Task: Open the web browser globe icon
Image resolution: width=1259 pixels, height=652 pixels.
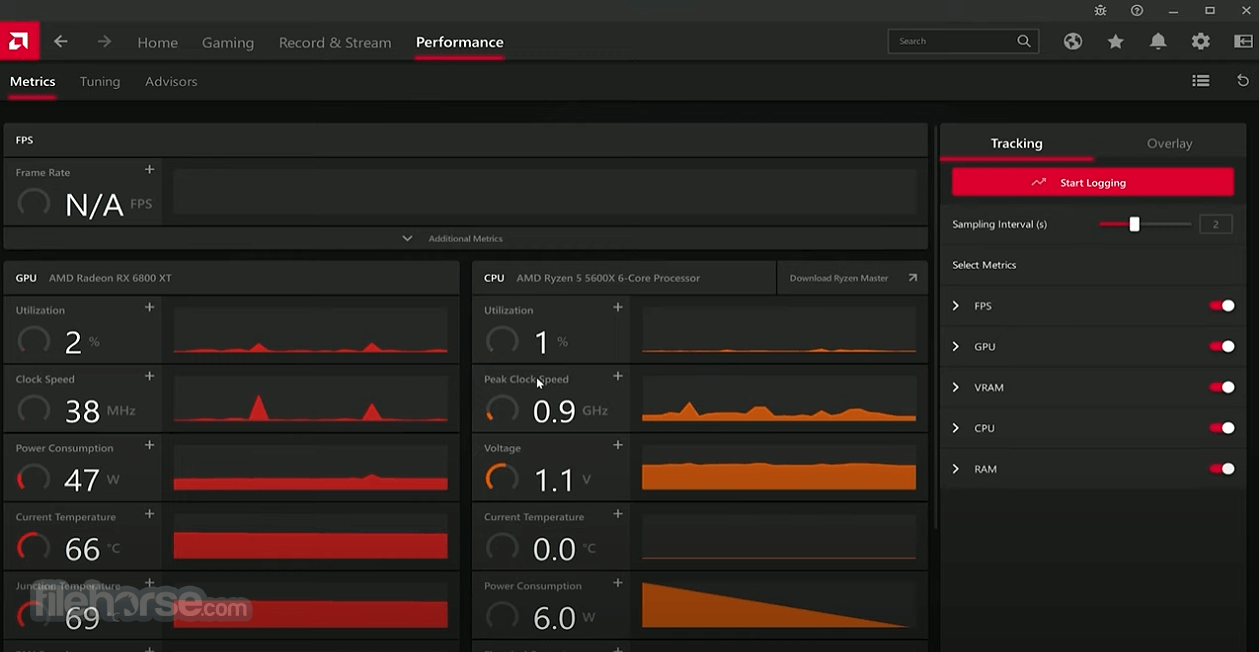Action: click(1073, 42)
